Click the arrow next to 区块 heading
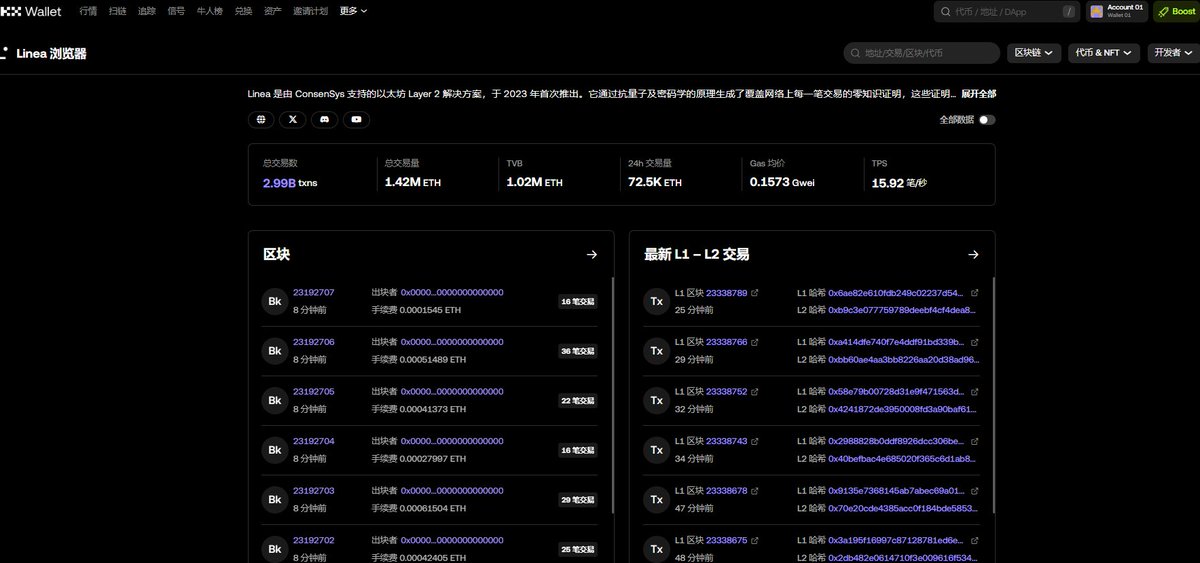The height and width of the screenshot is (563, 1200). pos(592,255)
